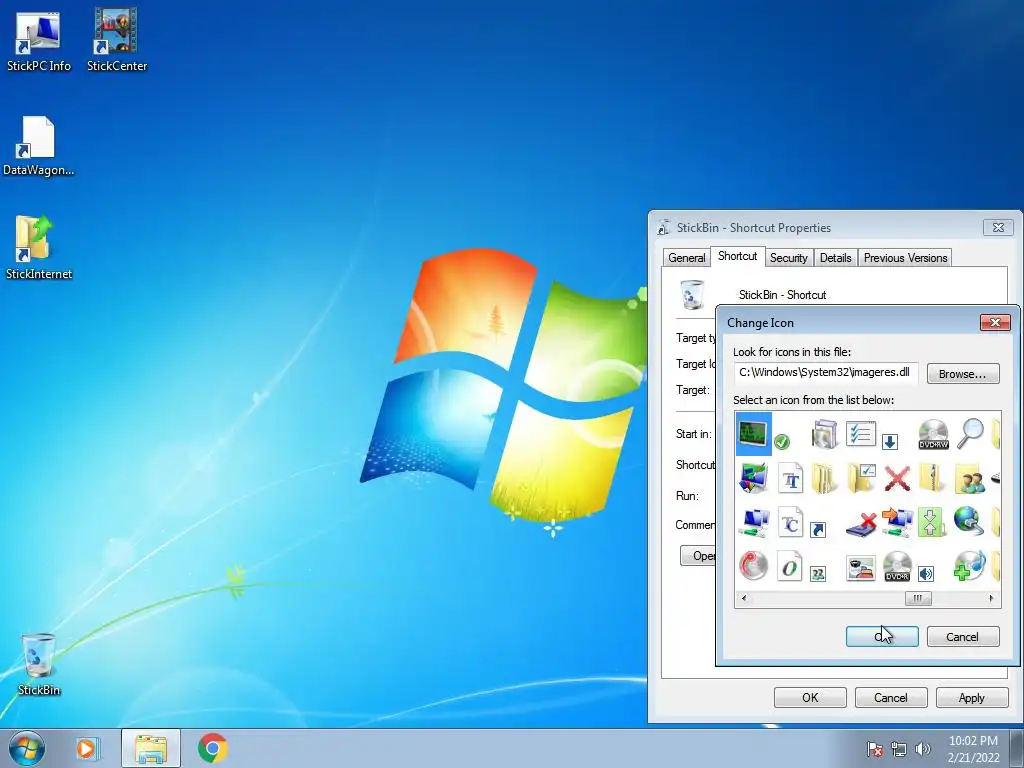Cancel the Change Icon dialog
The image size is (1024, 768).
pos(963,637)
